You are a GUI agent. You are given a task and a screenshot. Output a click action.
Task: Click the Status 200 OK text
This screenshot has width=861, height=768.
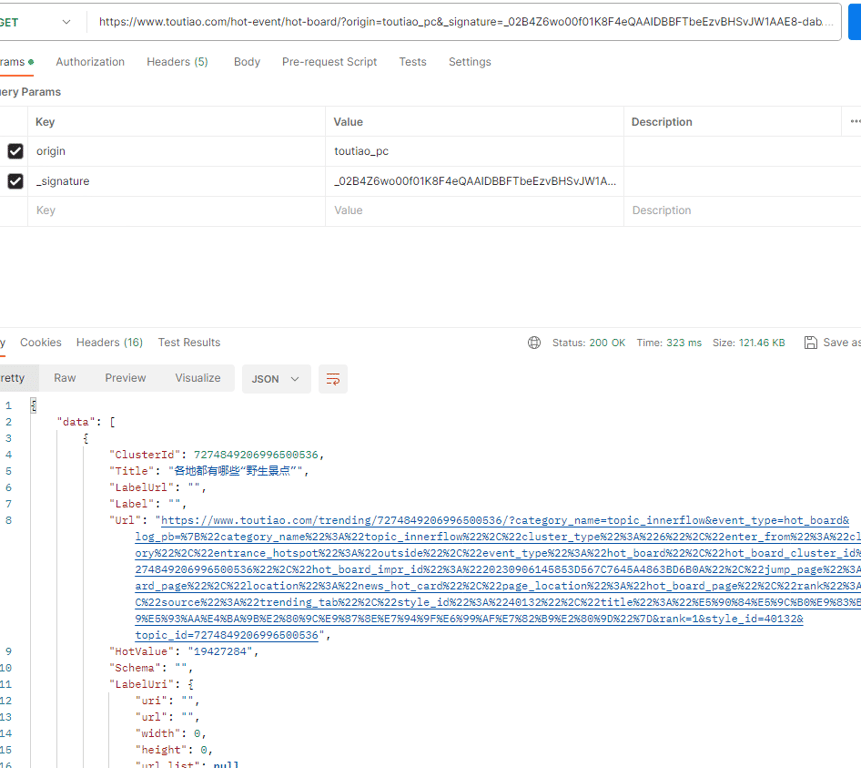point(589,343)
